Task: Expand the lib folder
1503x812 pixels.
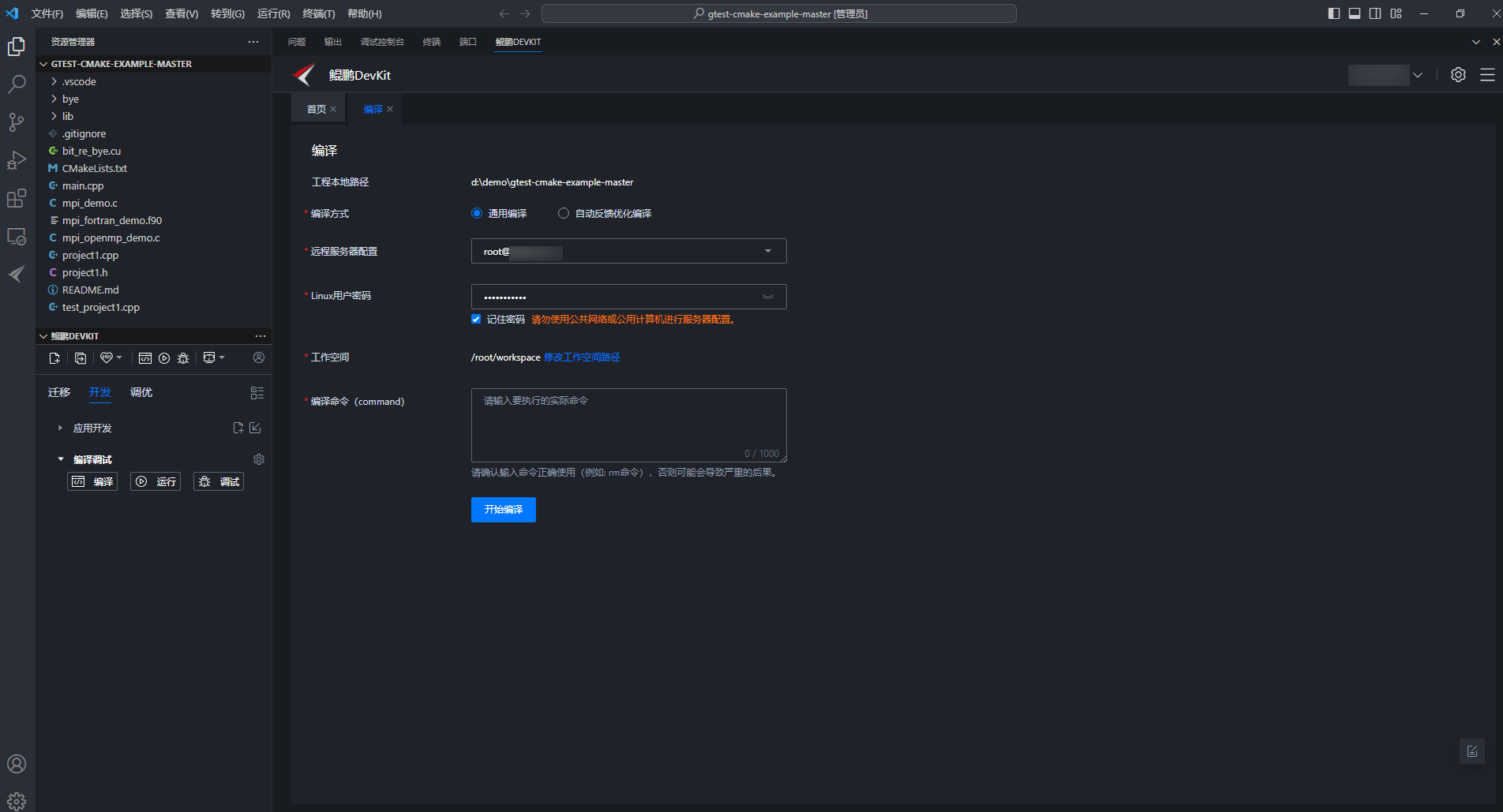Action: pos(54,116)
